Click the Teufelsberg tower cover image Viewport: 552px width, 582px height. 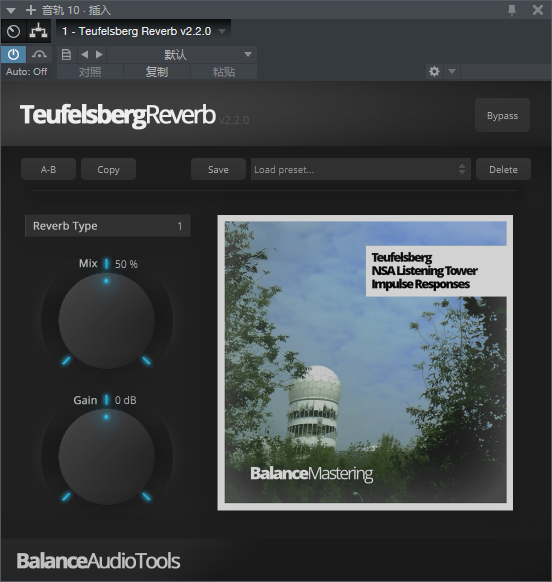point(365,363)
